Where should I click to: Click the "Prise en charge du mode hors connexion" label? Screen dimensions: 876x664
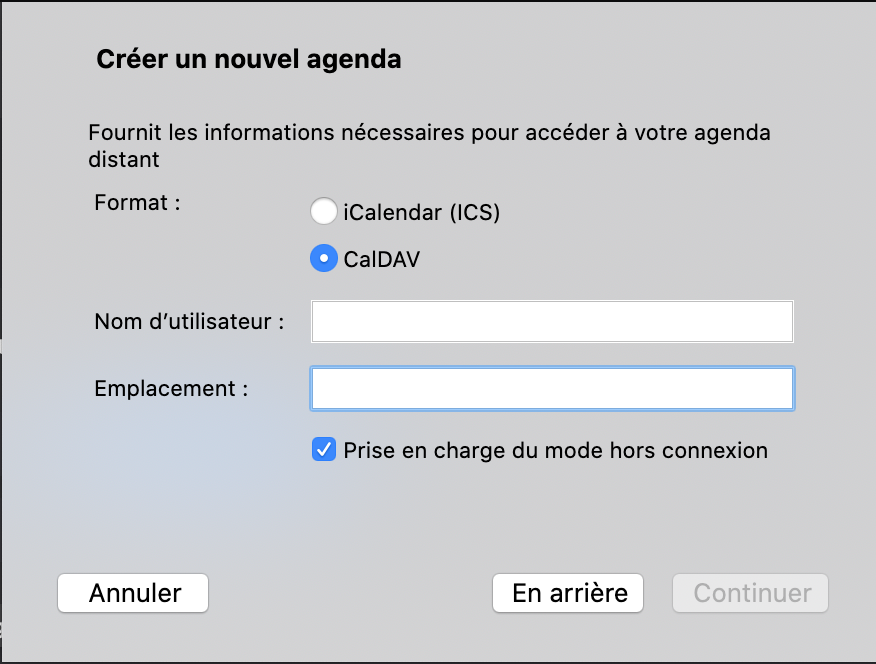555,450
